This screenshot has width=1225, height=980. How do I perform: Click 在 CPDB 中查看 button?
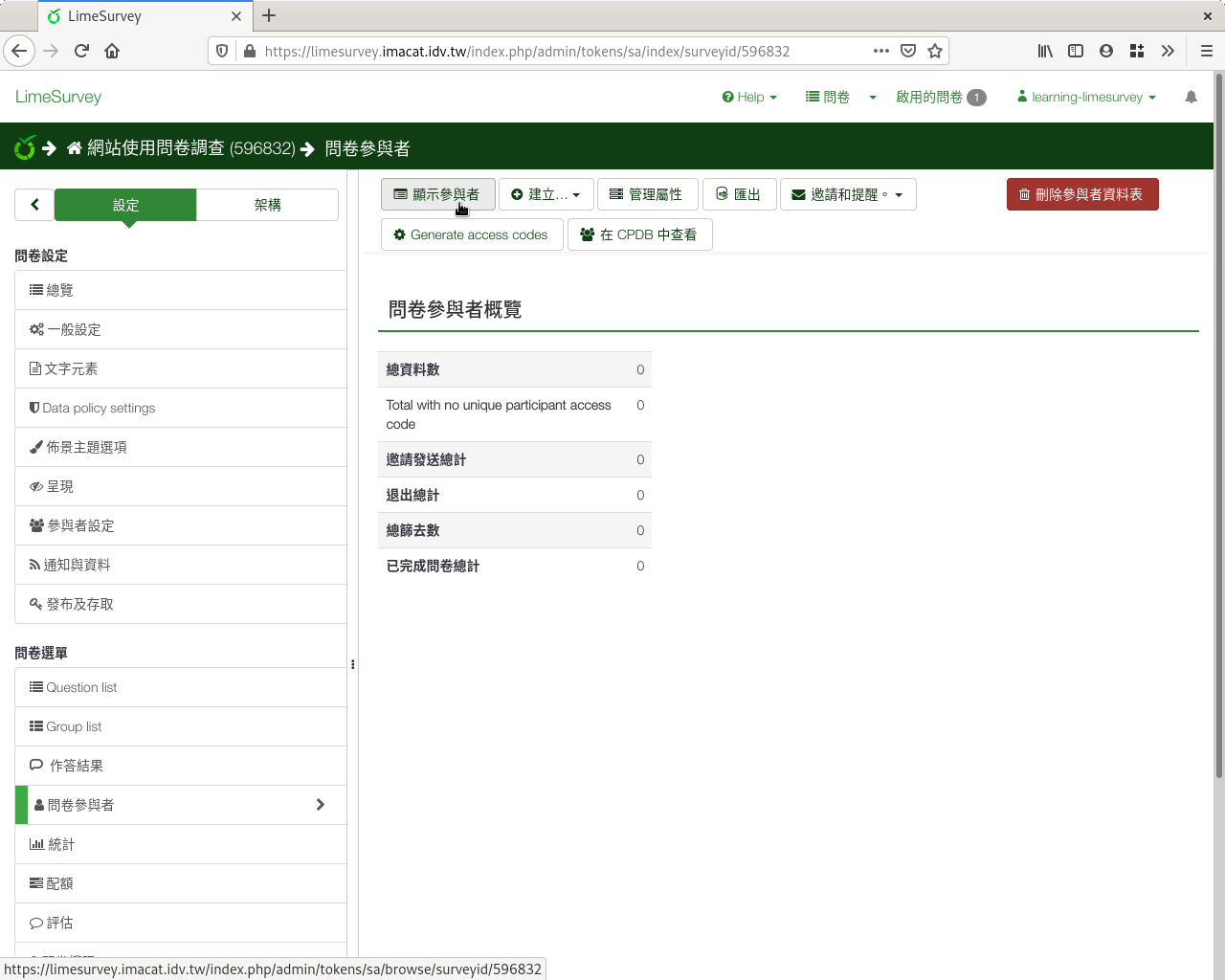click(x=639, y=234)
